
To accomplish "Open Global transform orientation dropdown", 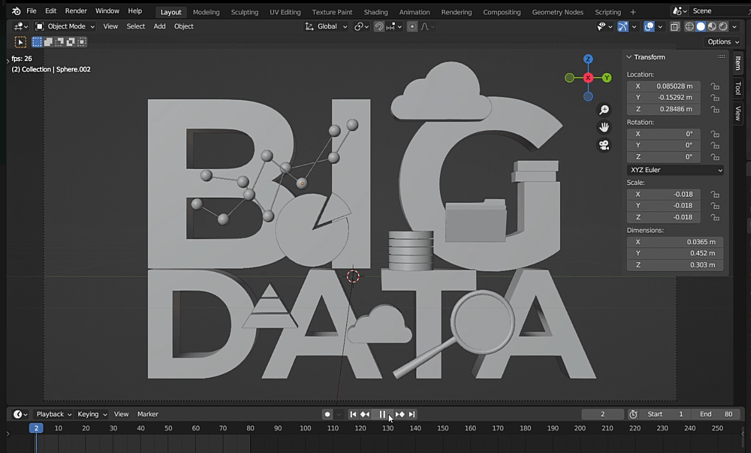I will pos(326,26).
